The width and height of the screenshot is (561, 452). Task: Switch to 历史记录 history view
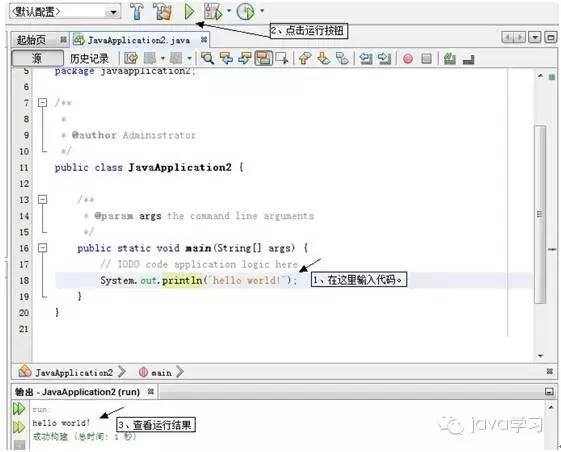[89, 58]
